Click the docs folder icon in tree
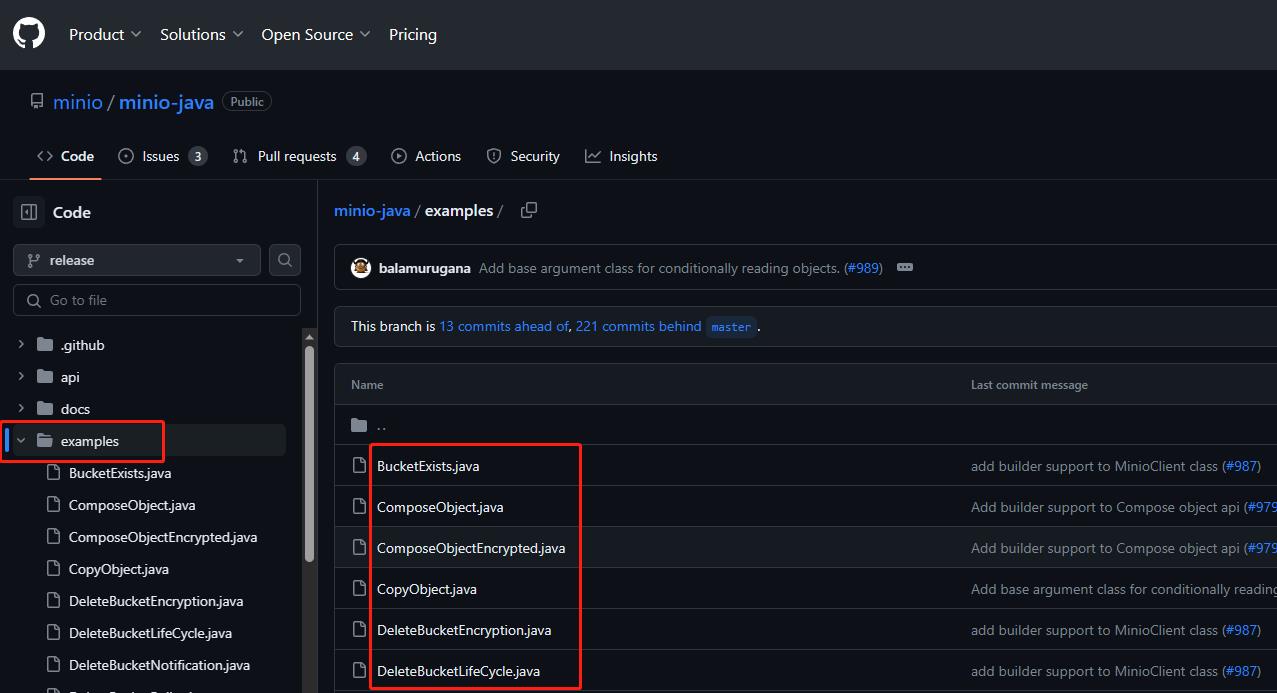The width and height of the screenshot is (1277, 693). pos(45,409)
